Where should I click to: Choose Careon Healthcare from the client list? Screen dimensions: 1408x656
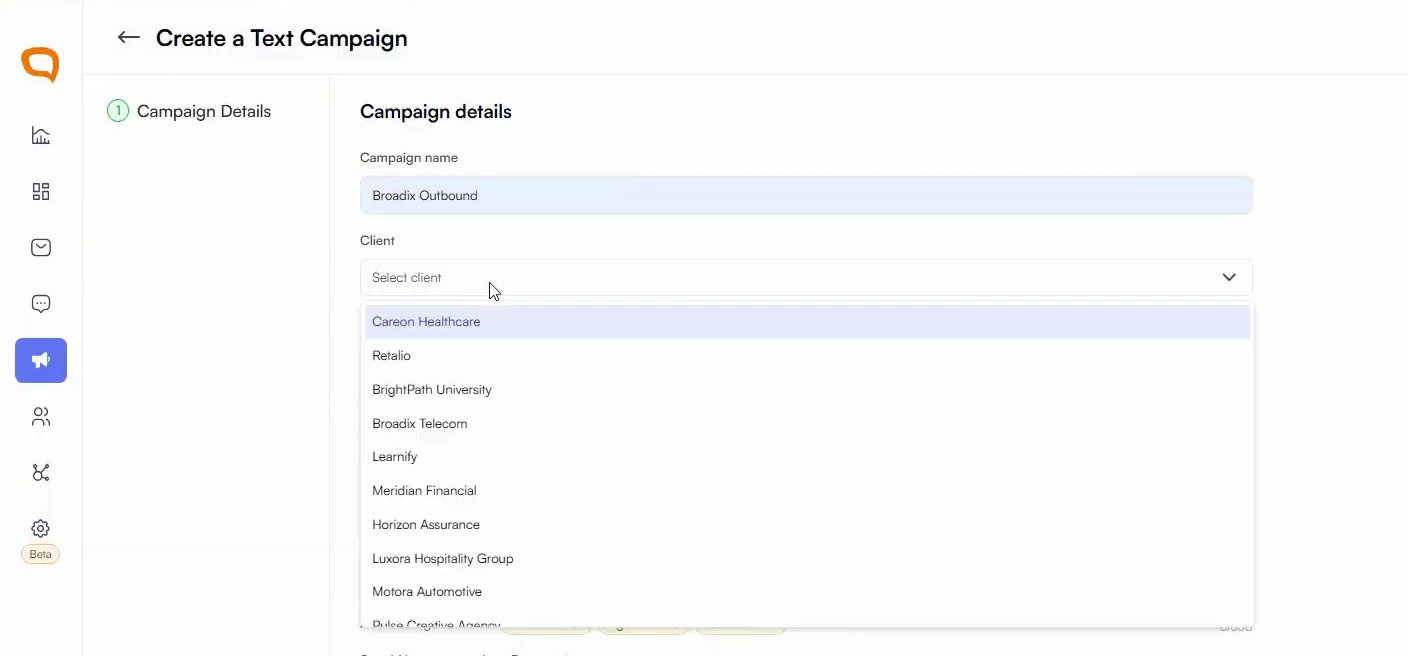coord(807,322)
